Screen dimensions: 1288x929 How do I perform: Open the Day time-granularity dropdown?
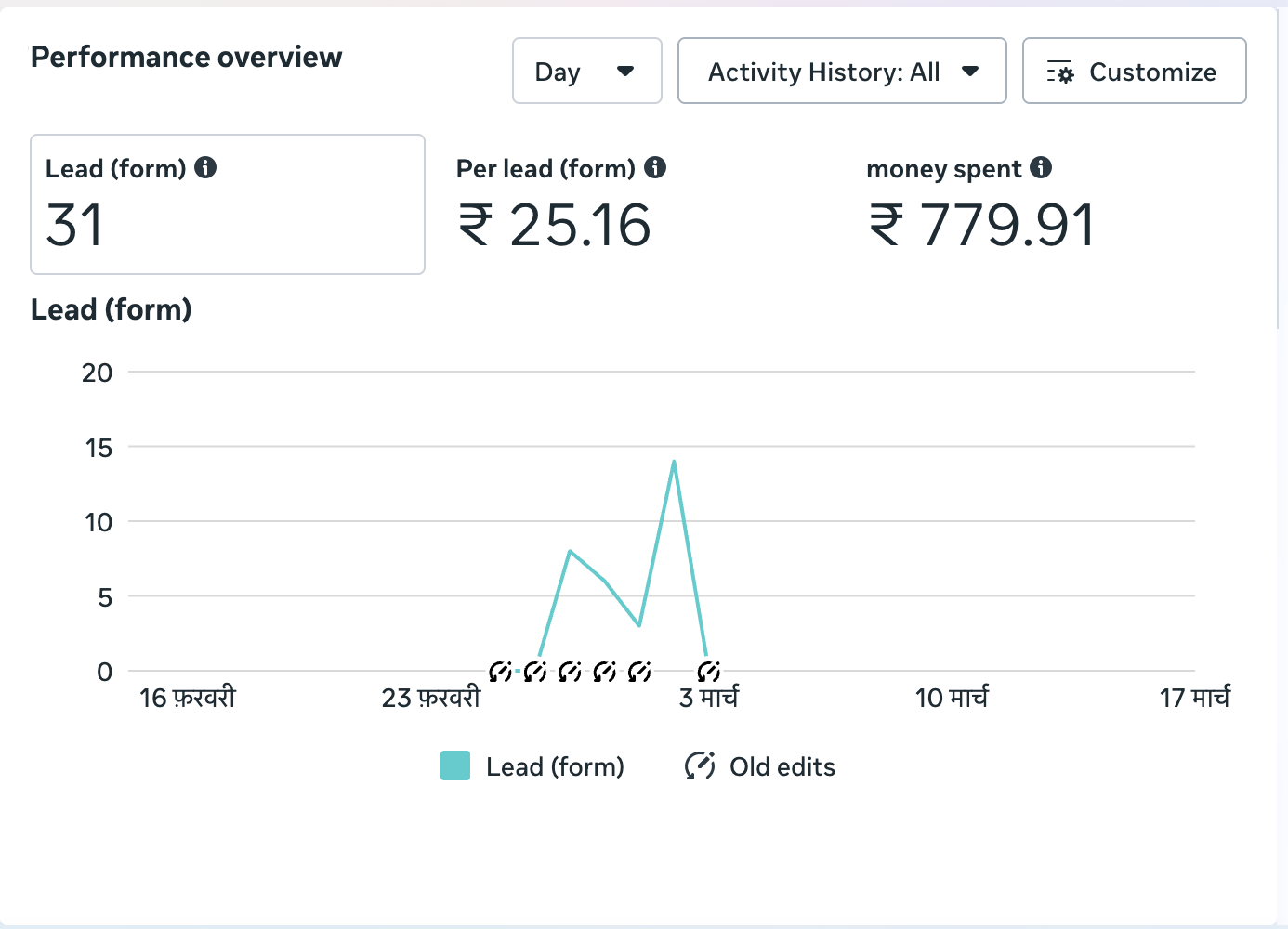click(x=586, y=72)
